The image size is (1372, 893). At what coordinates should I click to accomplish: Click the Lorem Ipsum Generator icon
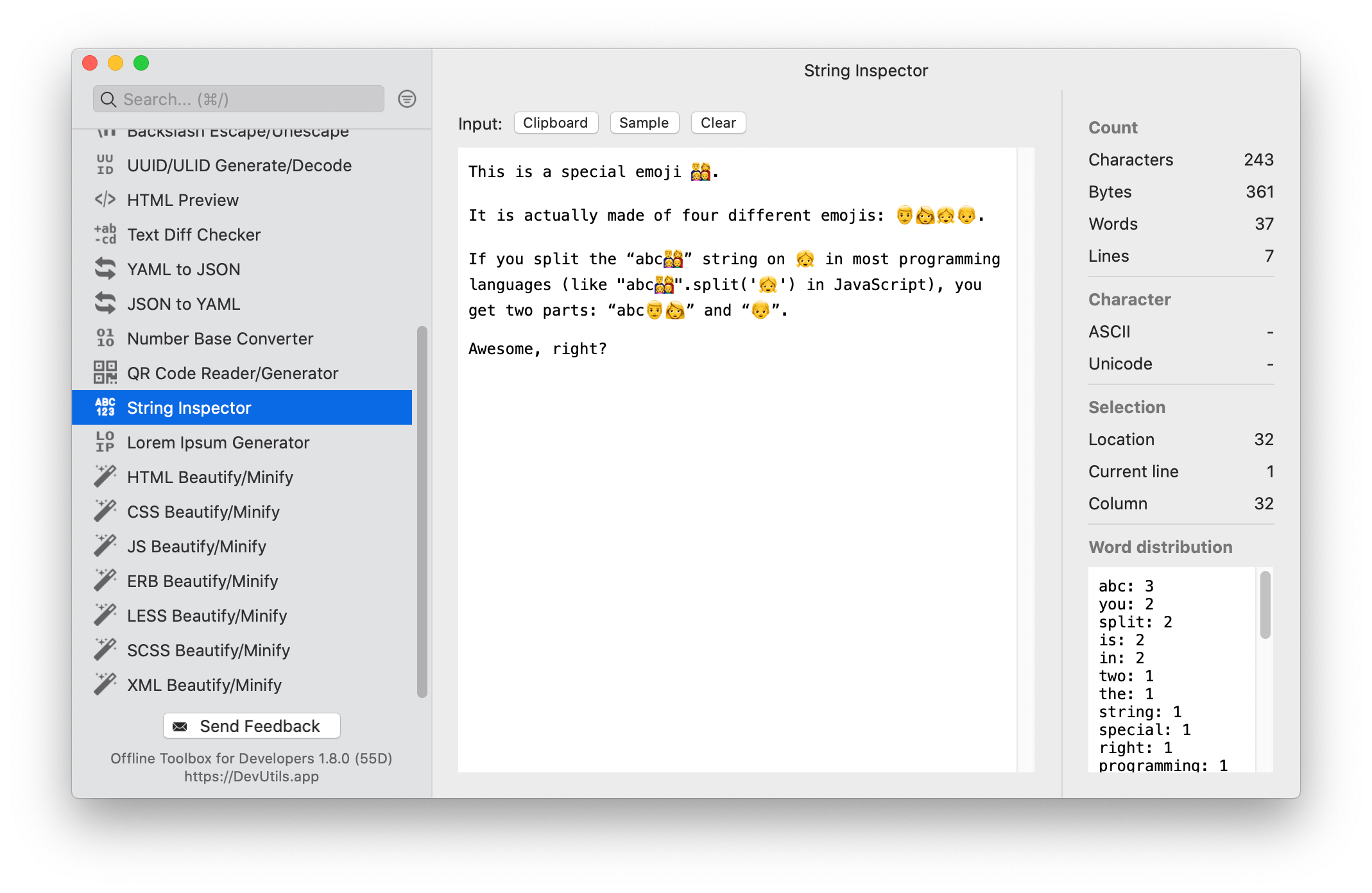coord(105,442)
